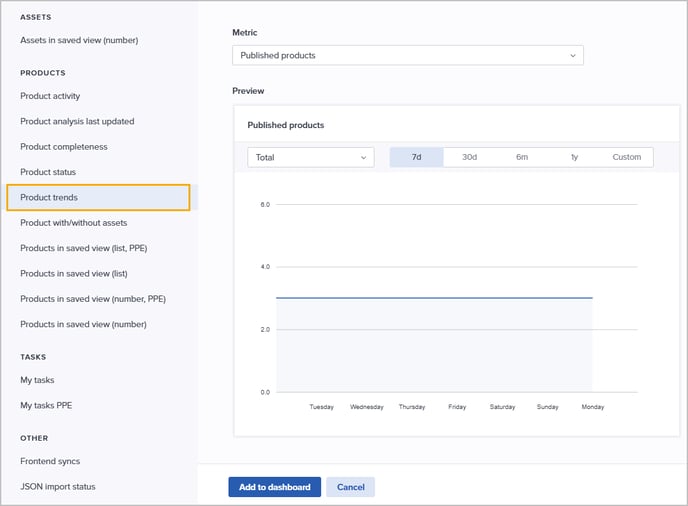Open the Metric dropdown showing Published products

[407, 56]
